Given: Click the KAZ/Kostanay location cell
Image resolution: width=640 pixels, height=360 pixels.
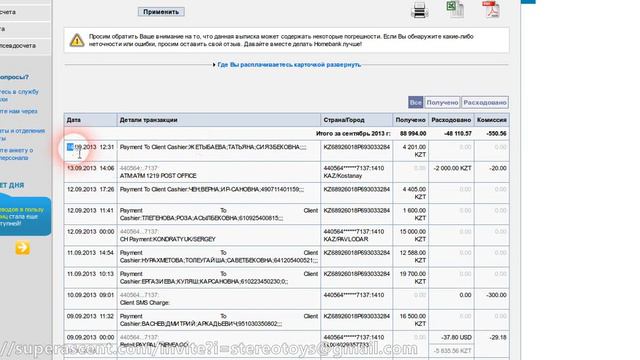Looking at the screenshot, I should tap(343, 176).
